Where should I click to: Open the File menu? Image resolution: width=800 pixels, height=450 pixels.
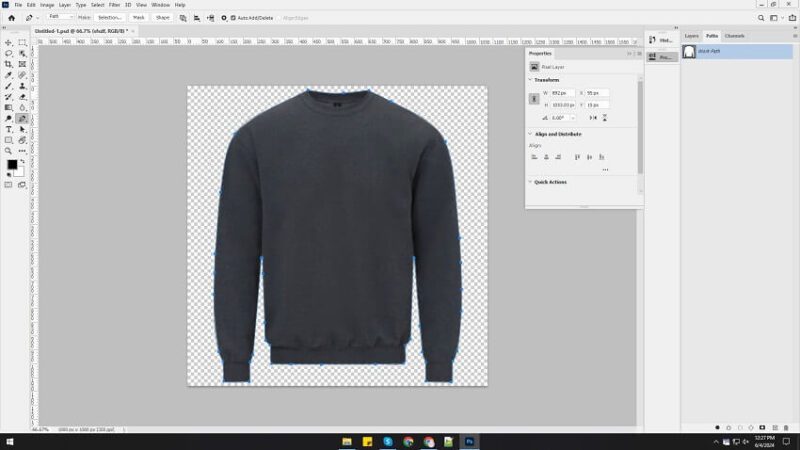(18, 5)
